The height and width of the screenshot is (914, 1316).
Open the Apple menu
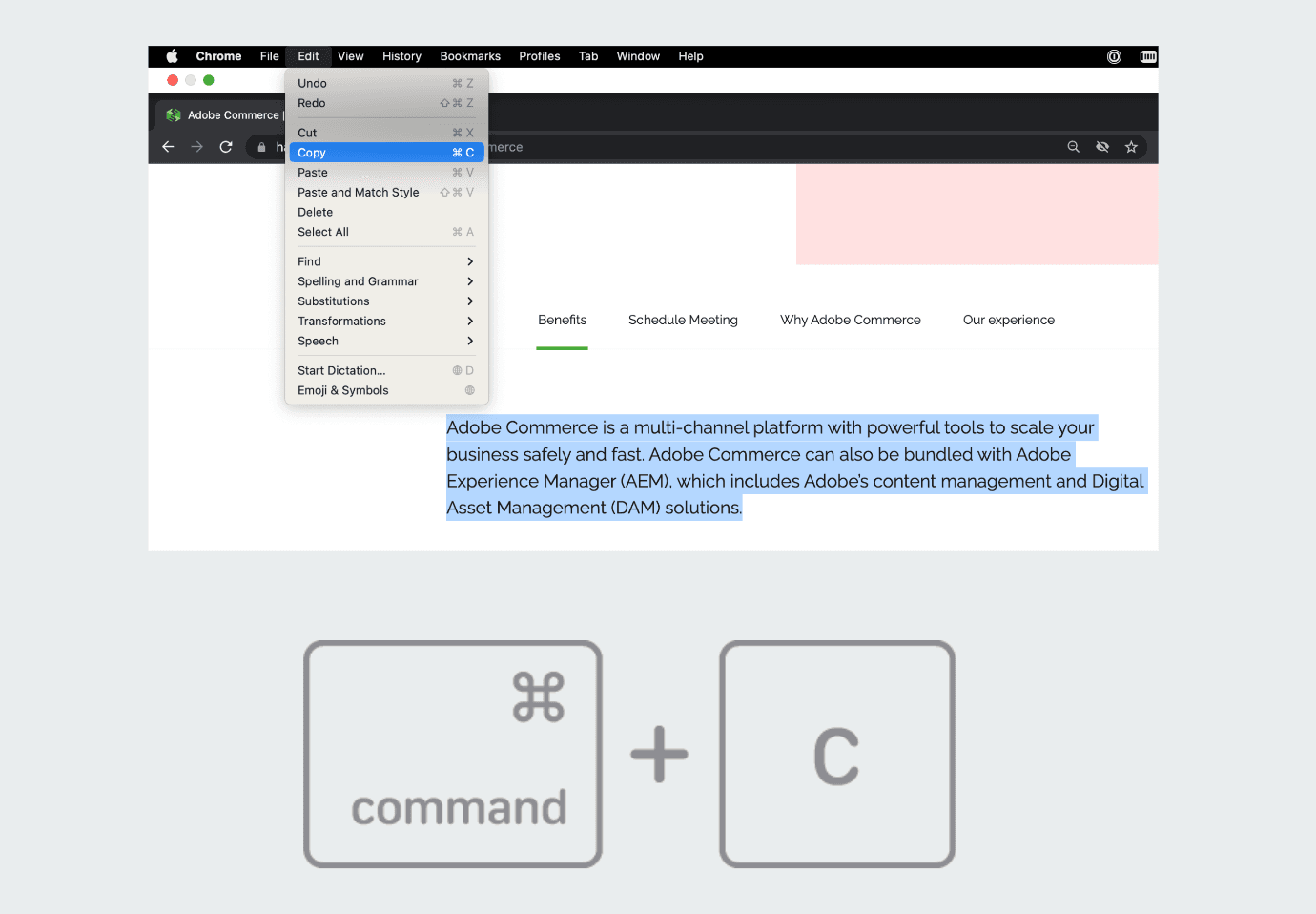[172, 56]
